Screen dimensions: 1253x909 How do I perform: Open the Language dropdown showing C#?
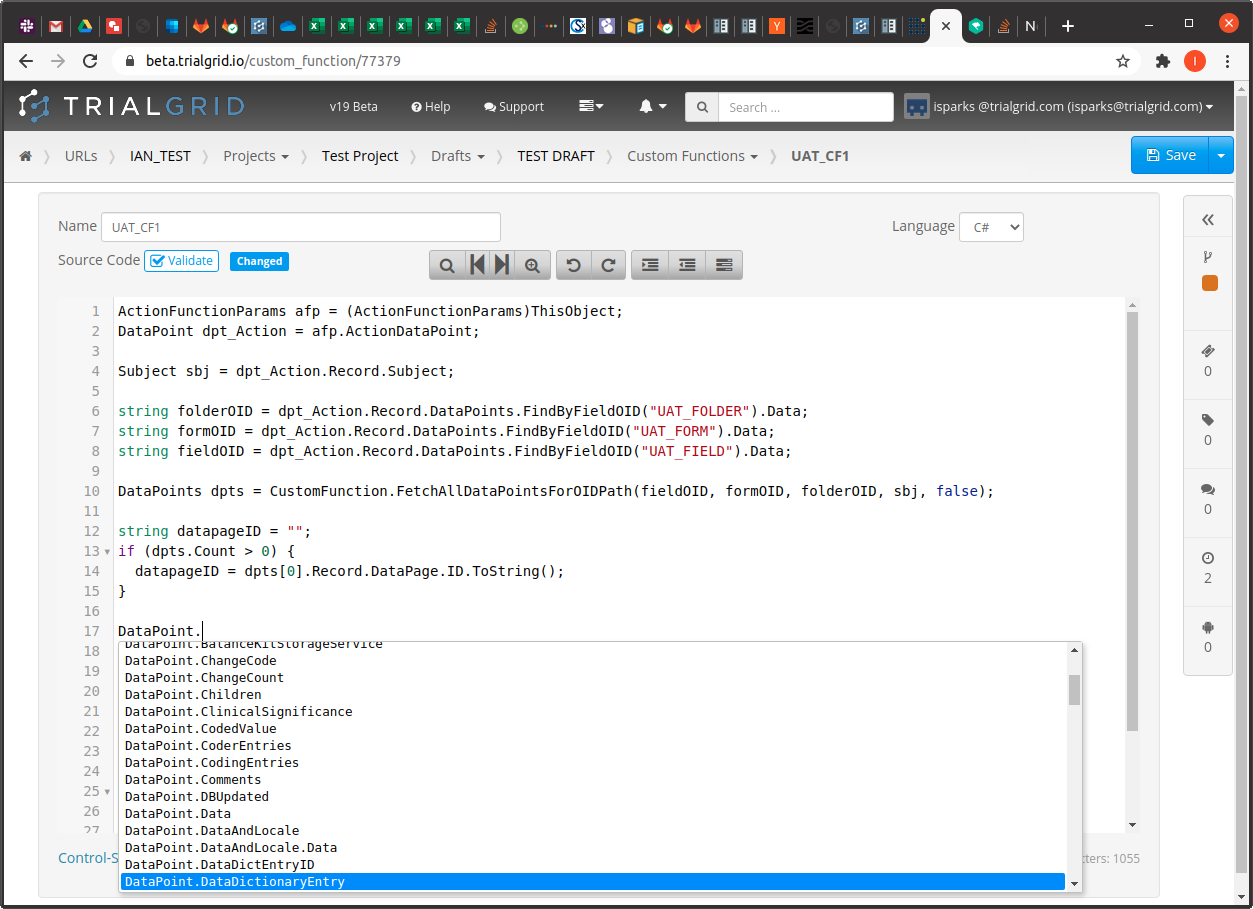(x=990, y=227)
